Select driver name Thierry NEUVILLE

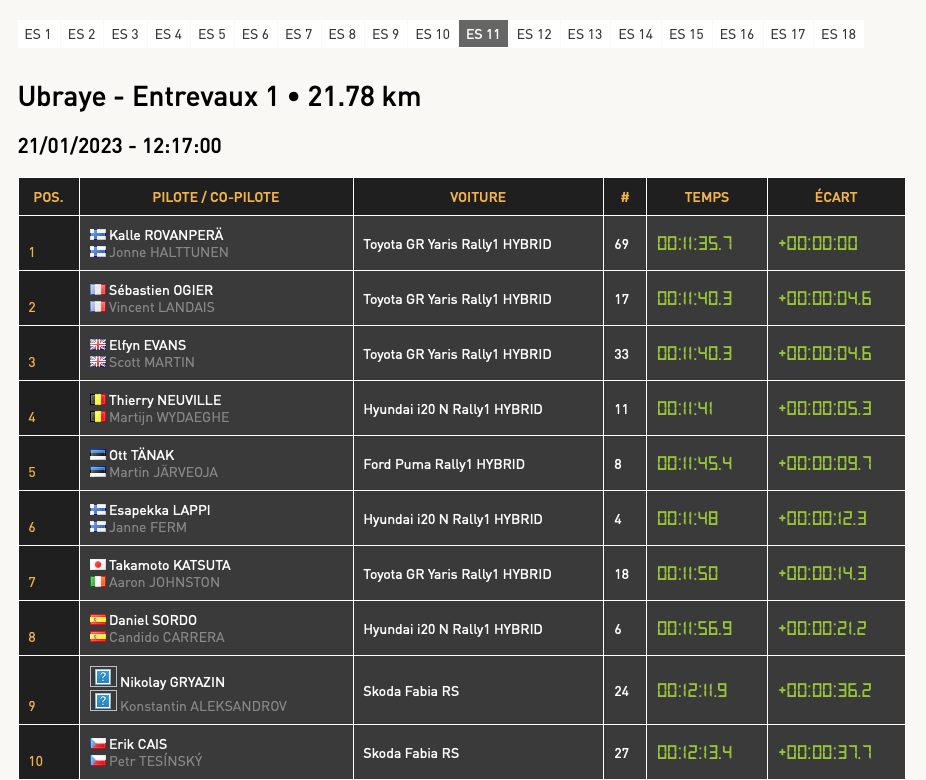[x=165, y=400]
